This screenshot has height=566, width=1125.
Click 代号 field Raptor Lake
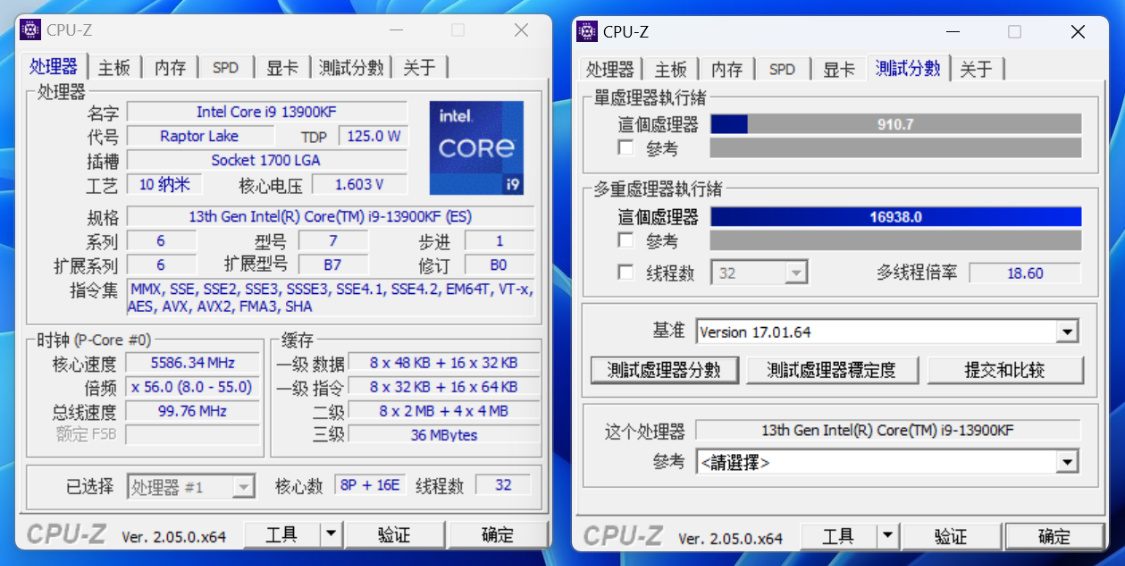click(x=200, y=136)
